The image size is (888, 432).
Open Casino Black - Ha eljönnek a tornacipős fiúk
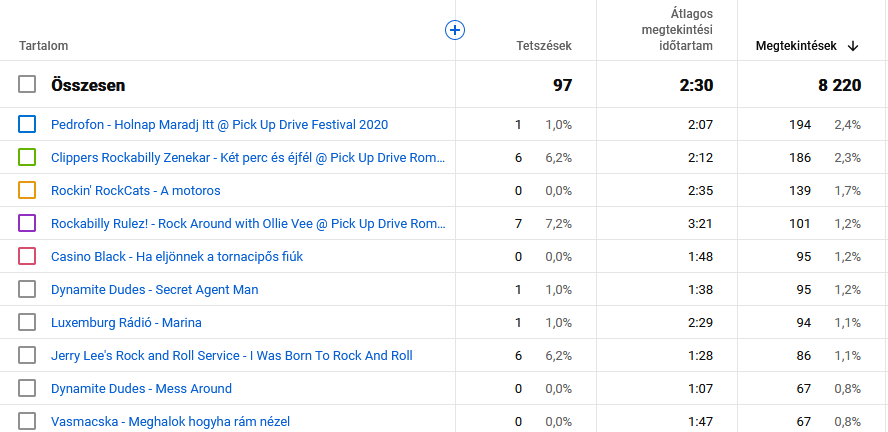coord(176,256)
